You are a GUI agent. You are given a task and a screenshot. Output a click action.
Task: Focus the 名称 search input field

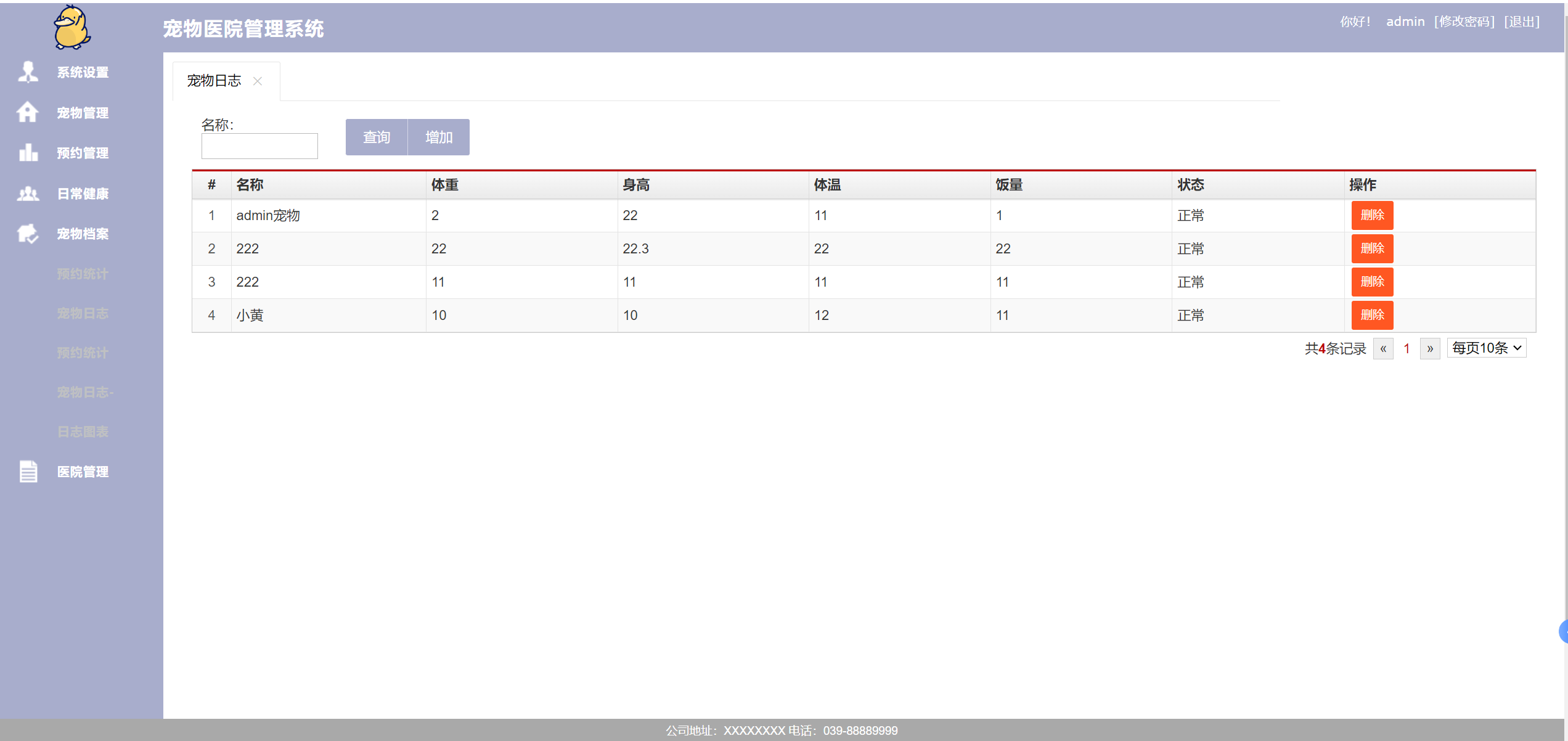(259, 146)
